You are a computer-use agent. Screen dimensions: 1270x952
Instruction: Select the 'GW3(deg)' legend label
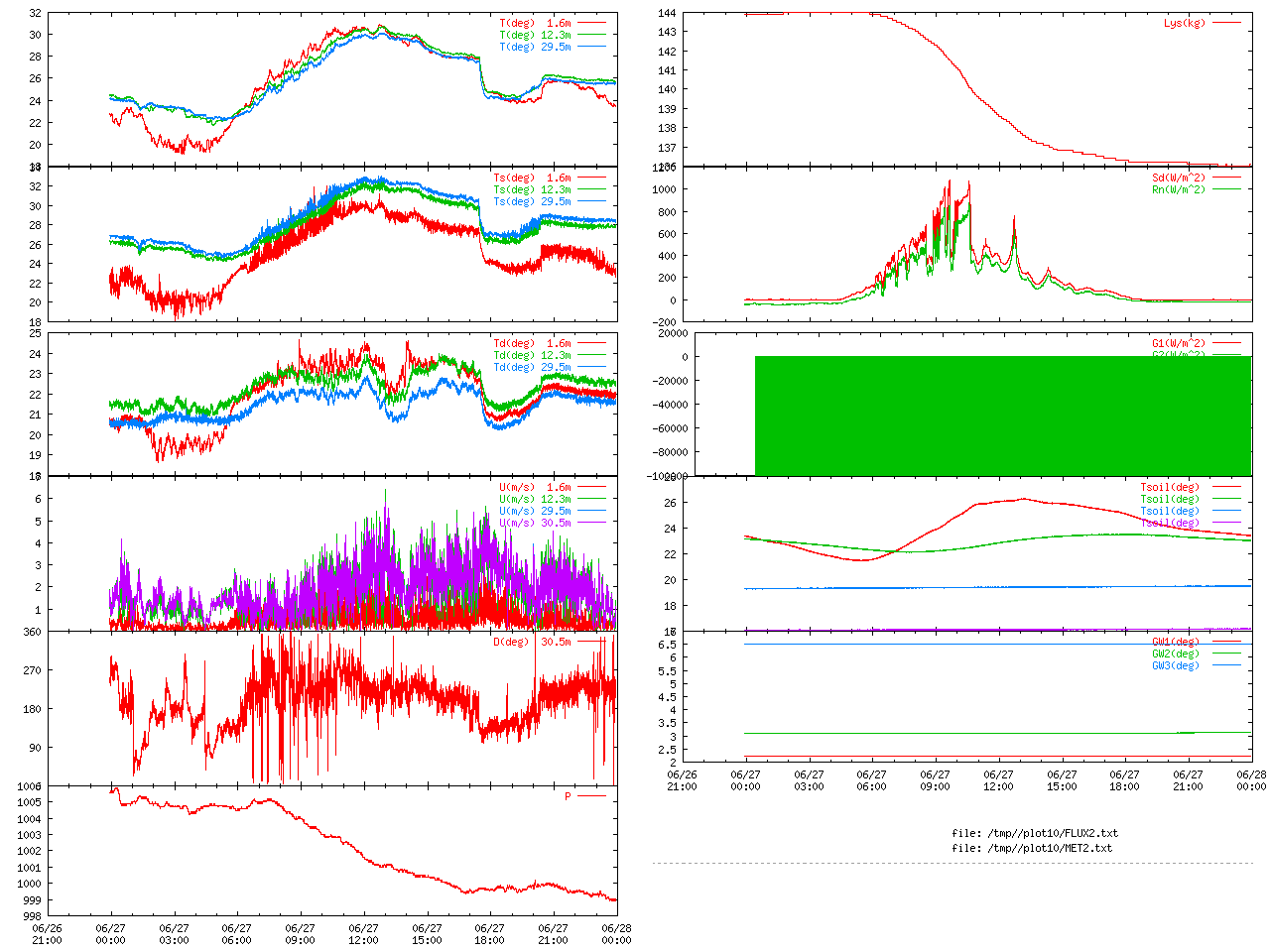click(1176, 666)
